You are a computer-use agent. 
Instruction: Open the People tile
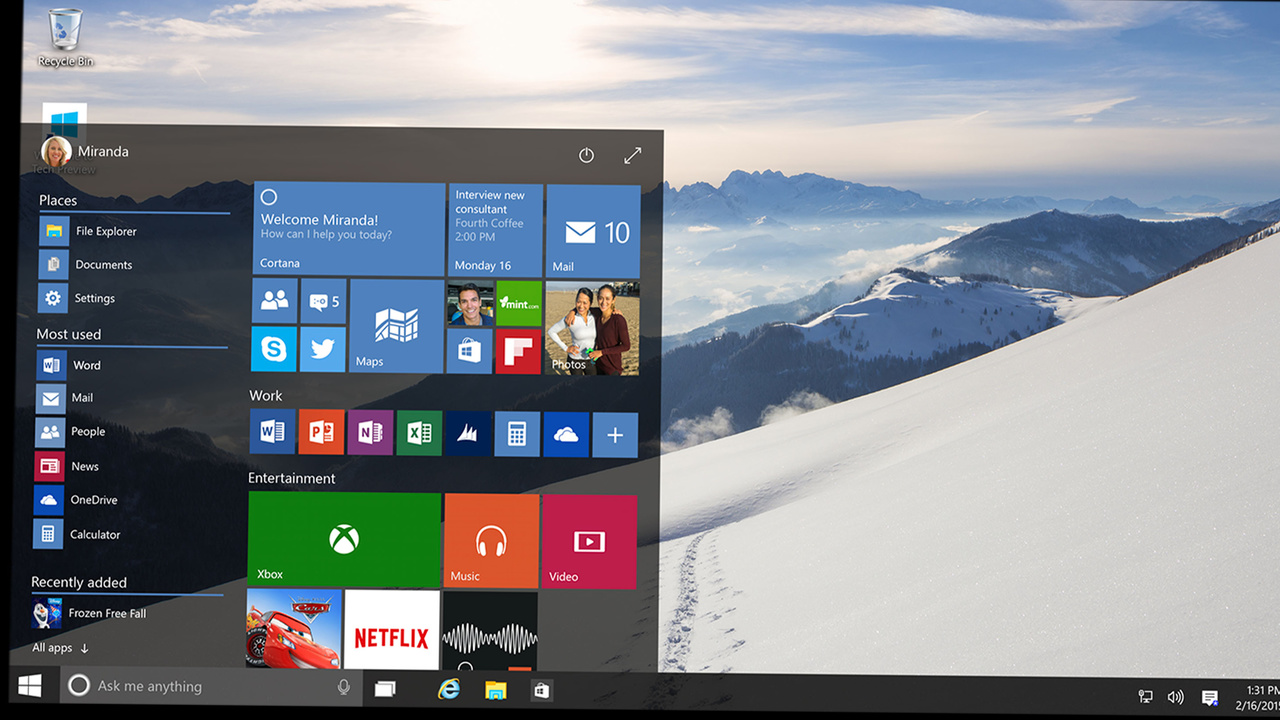[x=275, y=301]
